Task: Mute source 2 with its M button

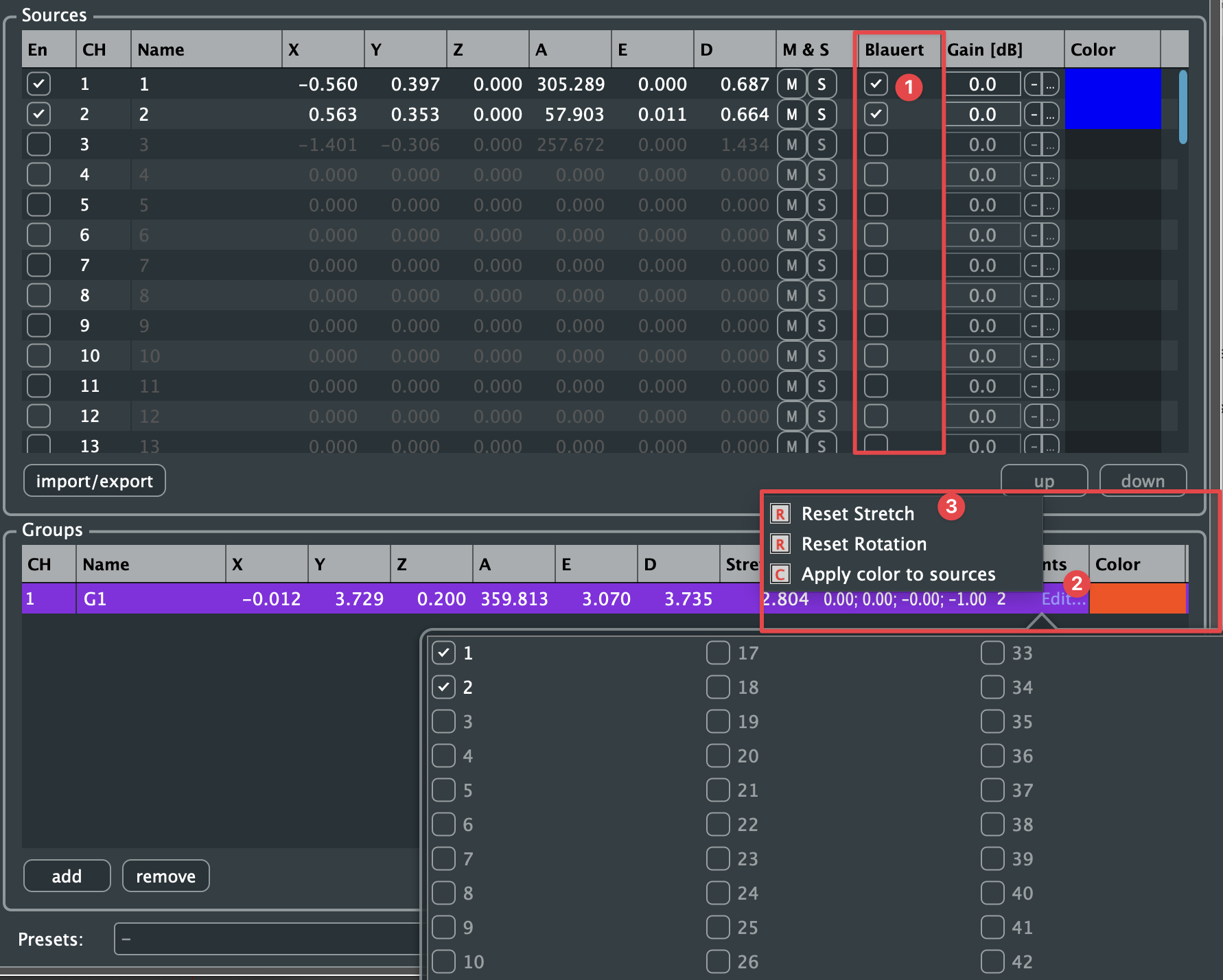Action: (x=791, y=115)
